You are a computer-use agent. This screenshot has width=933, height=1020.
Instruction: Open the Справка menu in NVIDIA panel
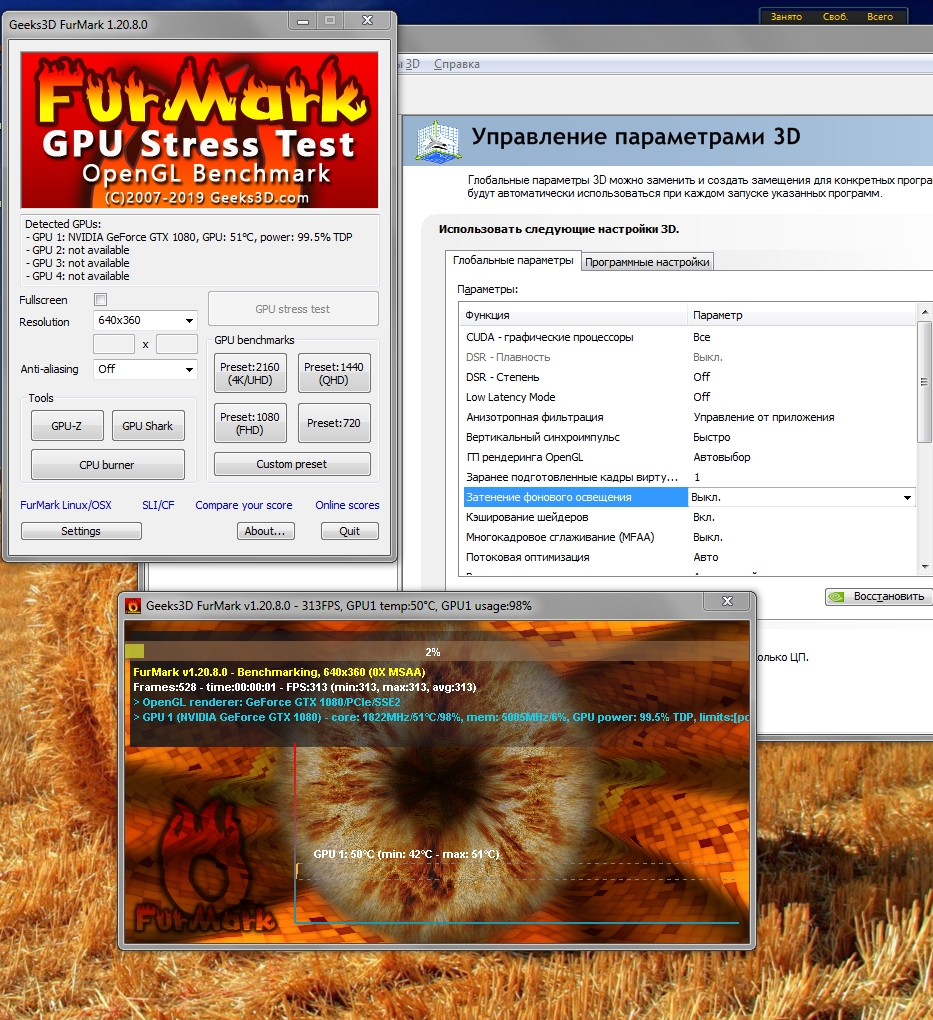coord(457,64)
